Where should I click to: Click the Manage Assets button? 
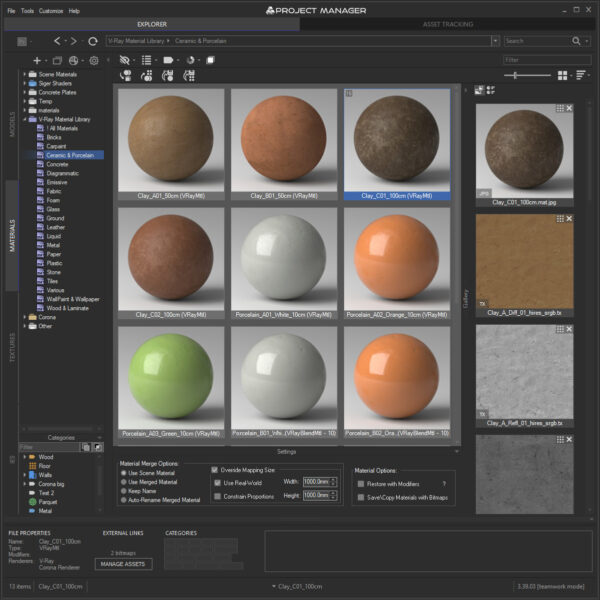123,564
